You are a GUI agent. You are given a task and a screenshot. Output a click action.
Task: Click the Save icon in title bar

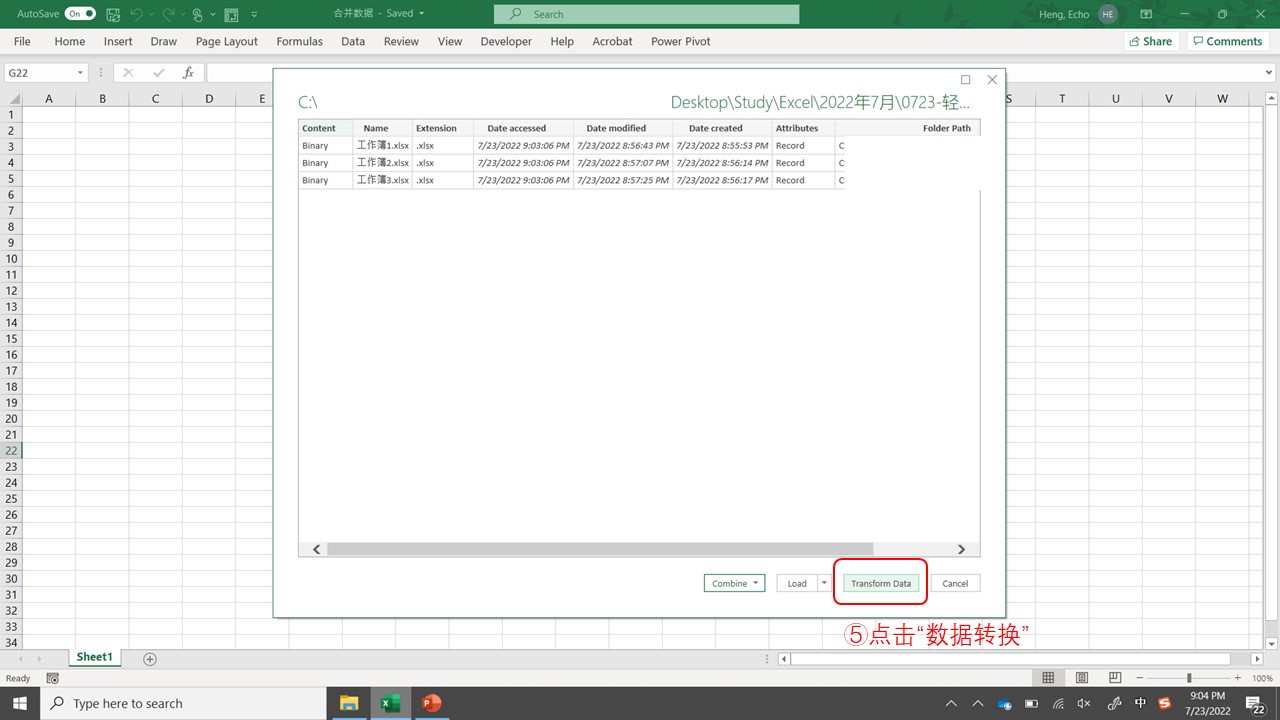point(113,14)
